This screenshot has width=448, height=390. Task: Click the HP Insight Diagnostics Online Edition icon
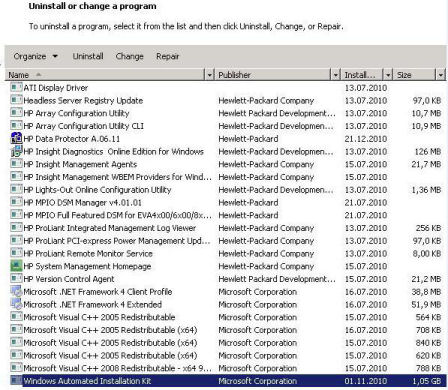pos(16,151)
